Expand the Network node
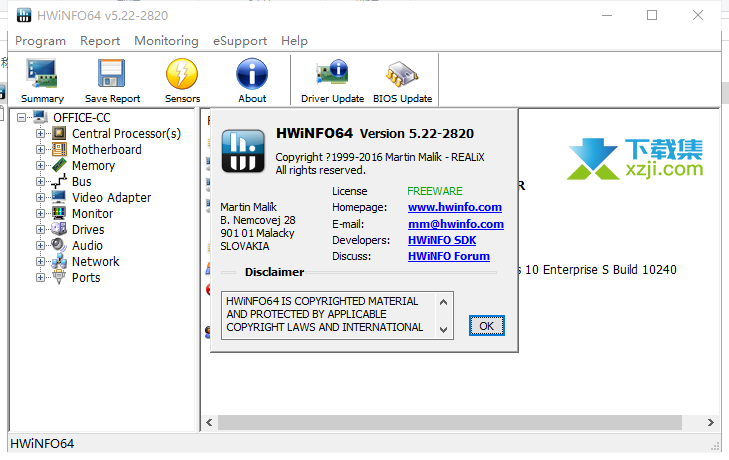This screenshot has height=460, width=729. pos(40,261)
